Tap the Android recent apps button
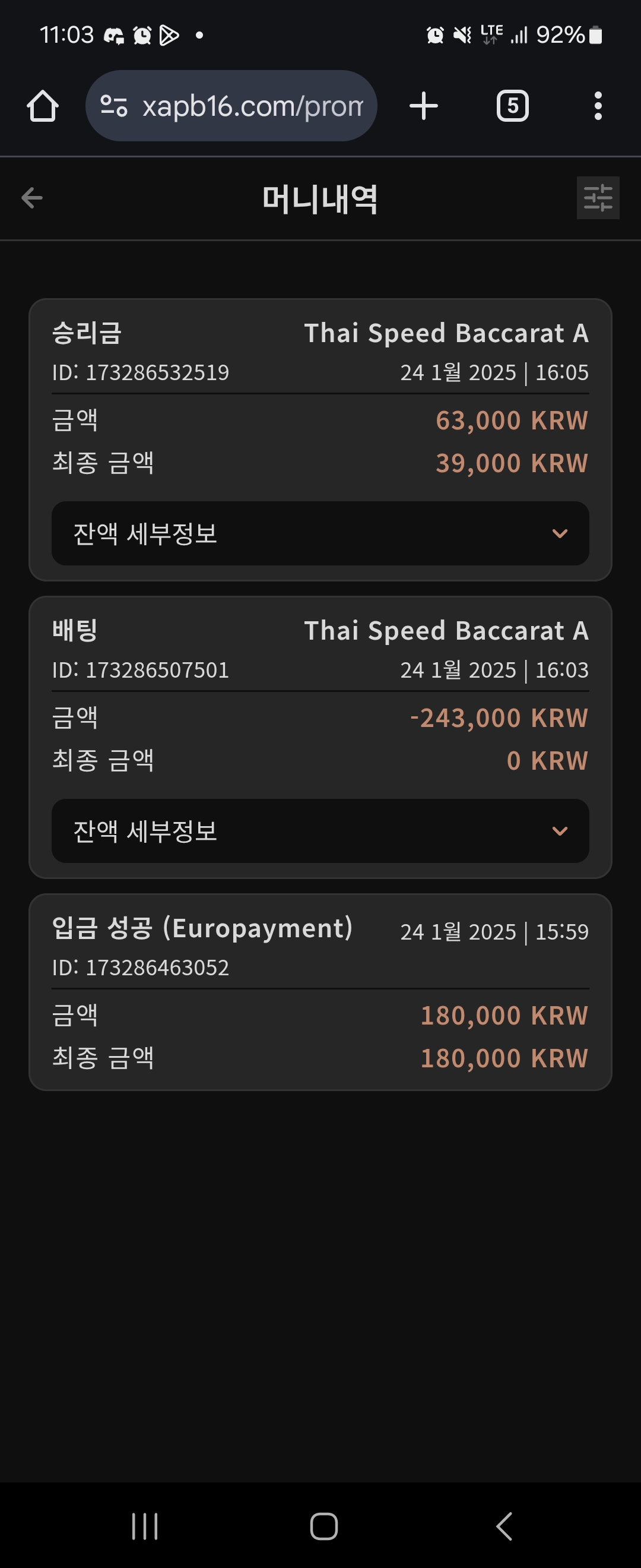The image size is (641, 1568). [145, 1526]
